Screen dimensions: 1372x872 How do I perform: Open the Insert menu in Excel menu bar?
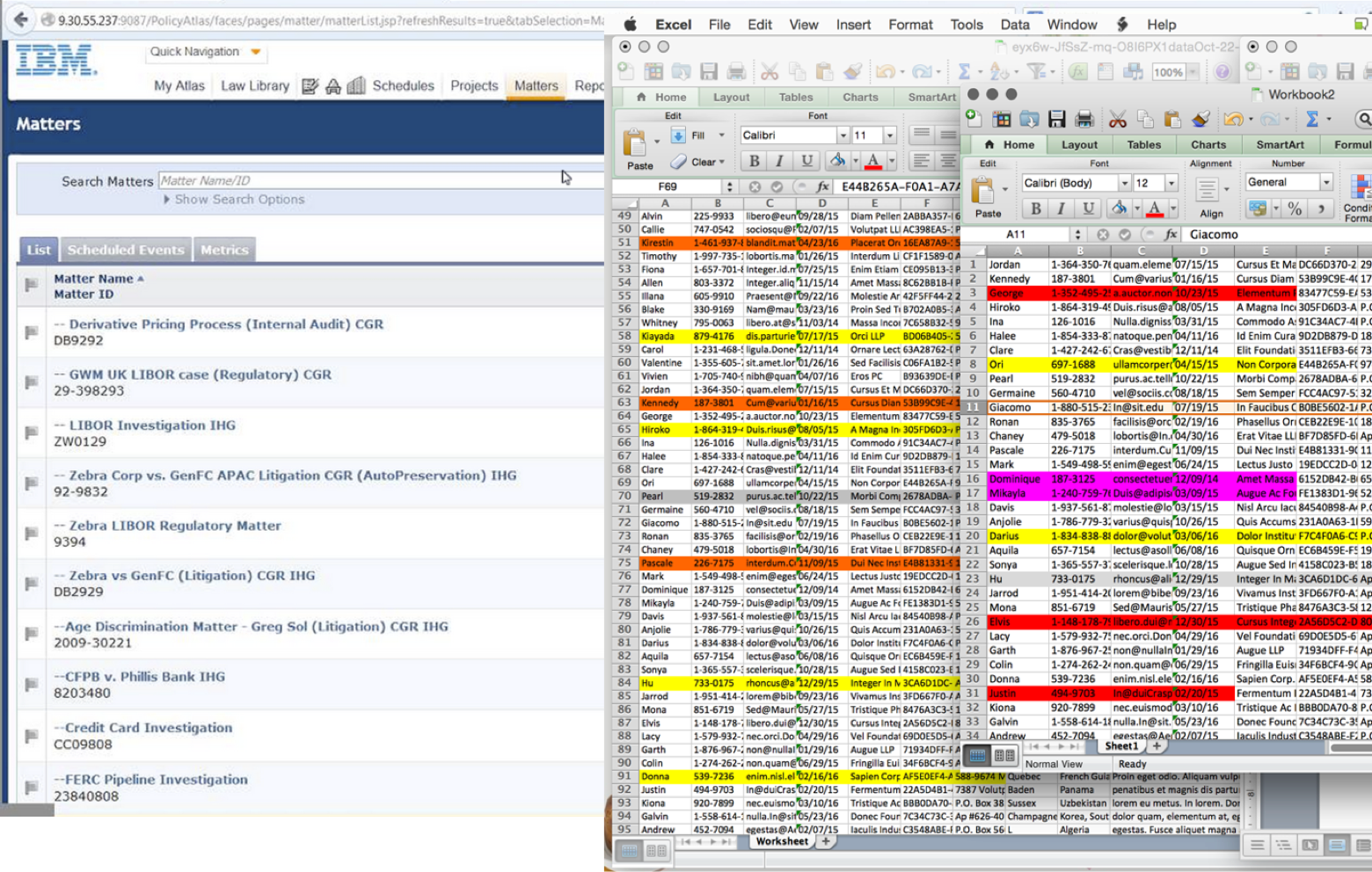coord(853,25)
